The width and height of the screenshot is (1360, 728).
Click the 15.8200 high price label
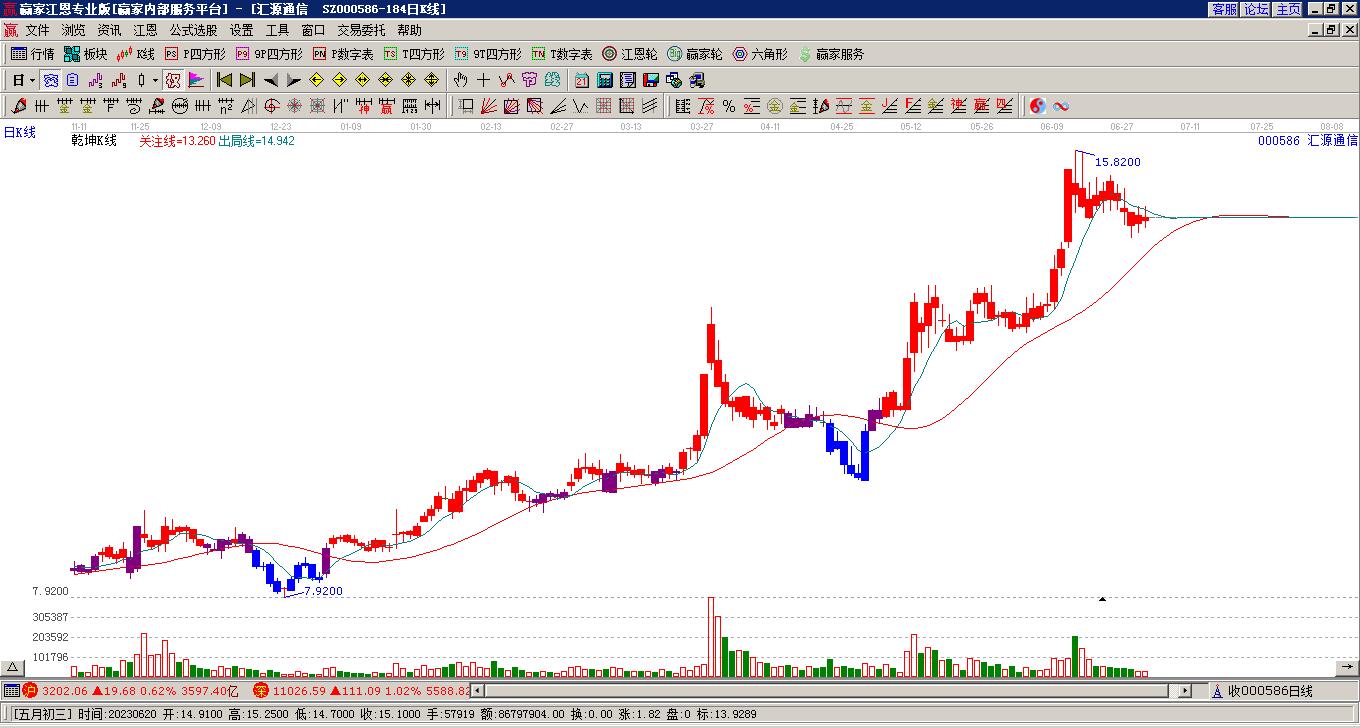pyautogui.click(x=1118, y=162)
